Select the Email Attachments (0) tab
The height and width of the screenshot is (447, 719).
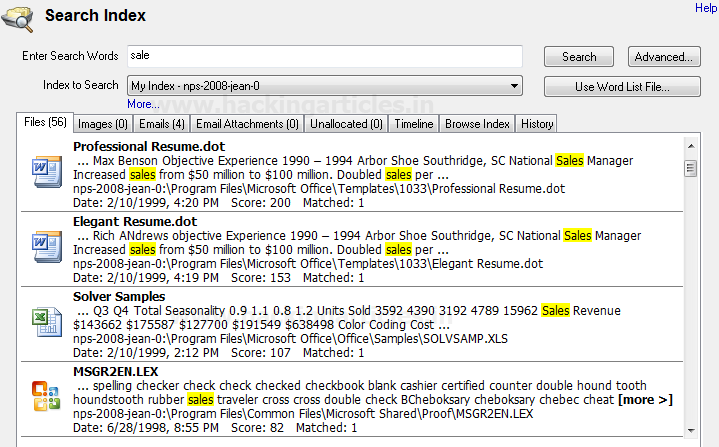pos(247,124)
